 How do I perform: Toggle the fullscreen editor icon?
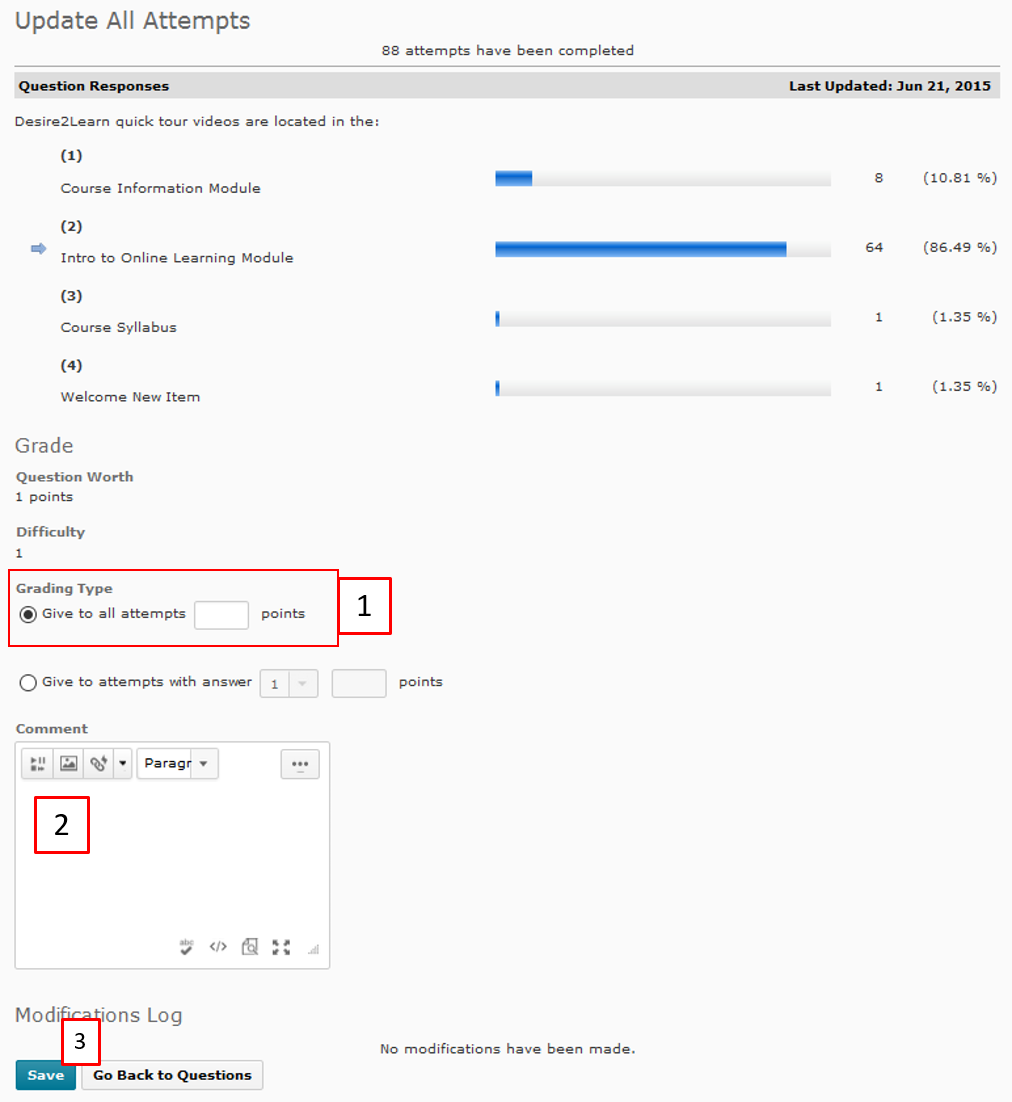281,947
